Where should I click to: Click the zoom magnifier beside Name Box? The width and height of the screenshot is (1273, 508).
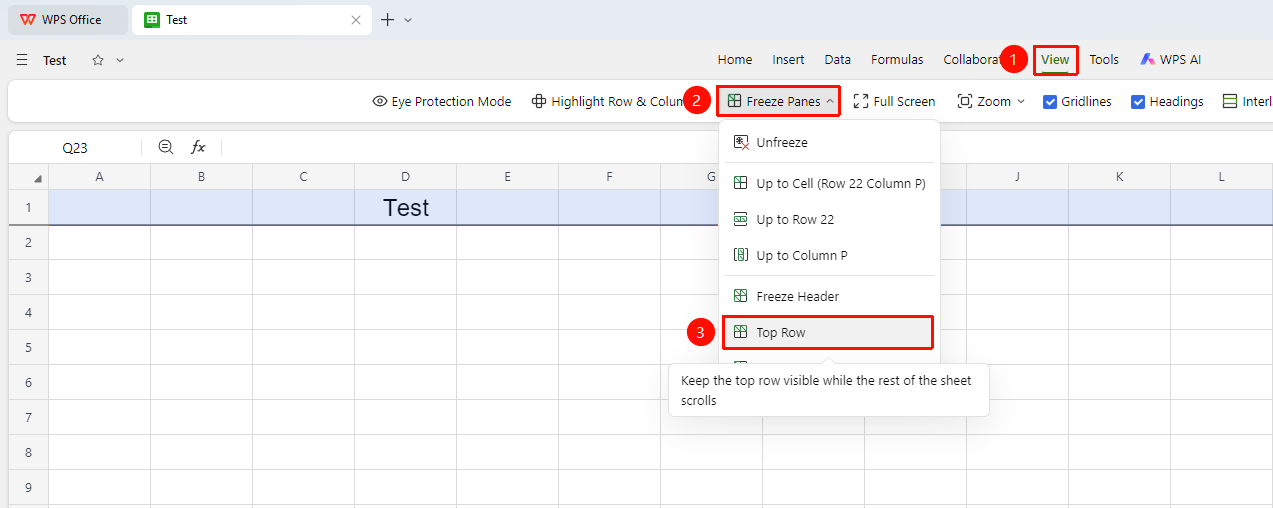pyautogui.click(x=166, y=147)
